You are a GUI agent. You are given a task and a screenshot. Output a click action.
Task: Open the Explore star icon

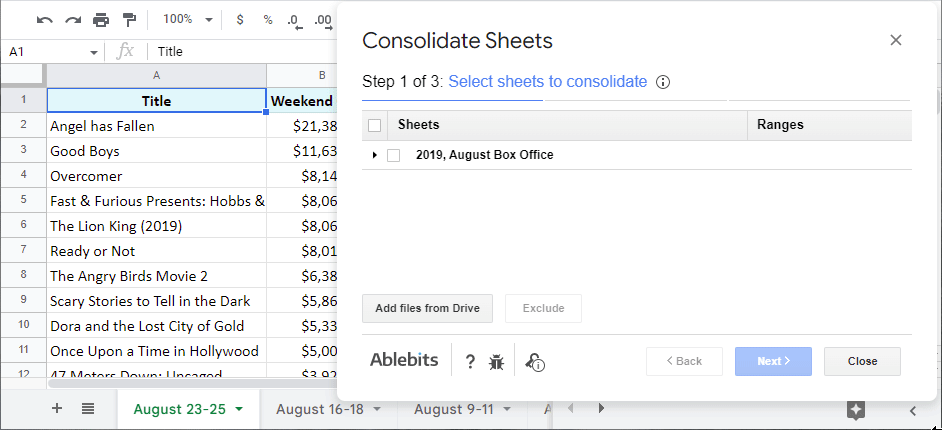(x=856, y=409)
